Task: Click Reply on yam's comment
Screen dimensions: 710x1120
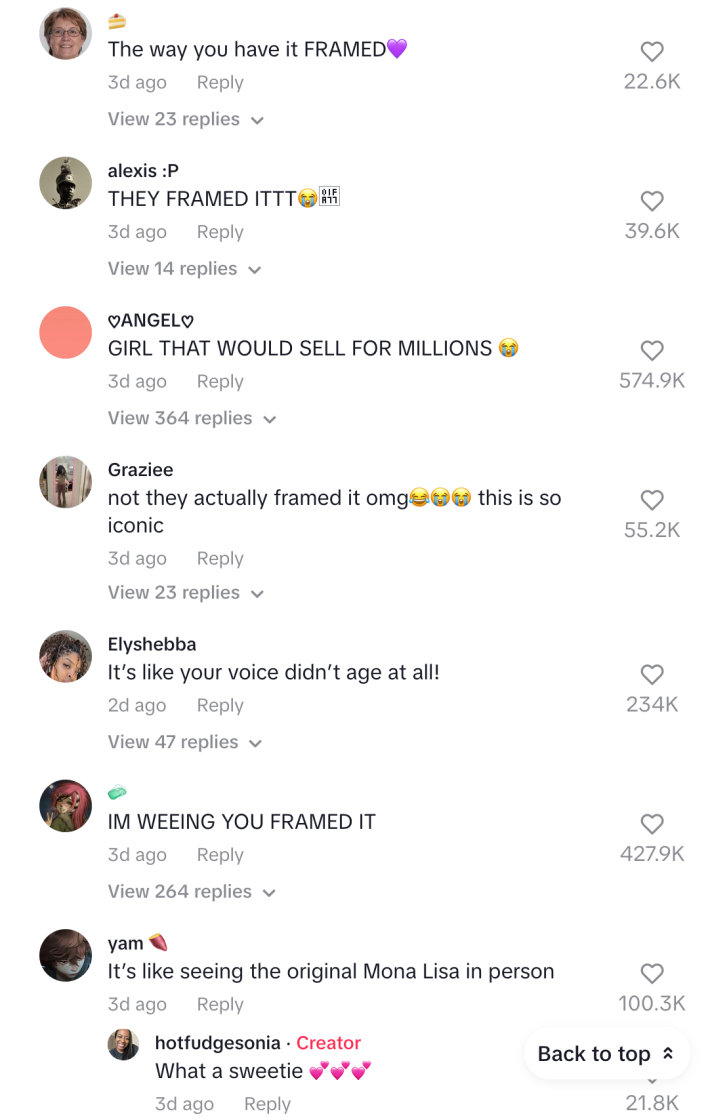Action: (x=219, y=1004)
